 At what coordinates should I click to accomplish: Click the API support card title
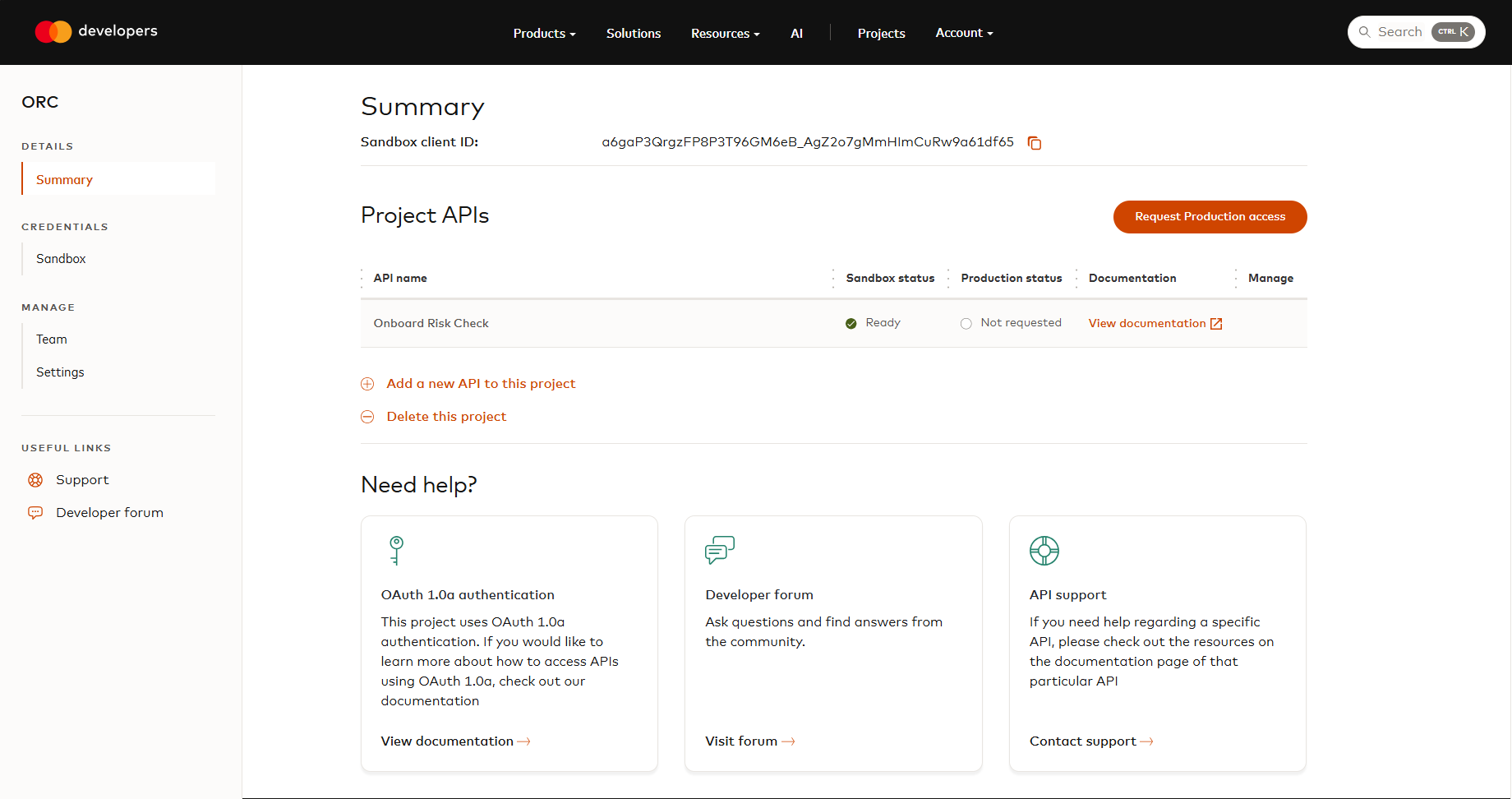[1067, 595]
